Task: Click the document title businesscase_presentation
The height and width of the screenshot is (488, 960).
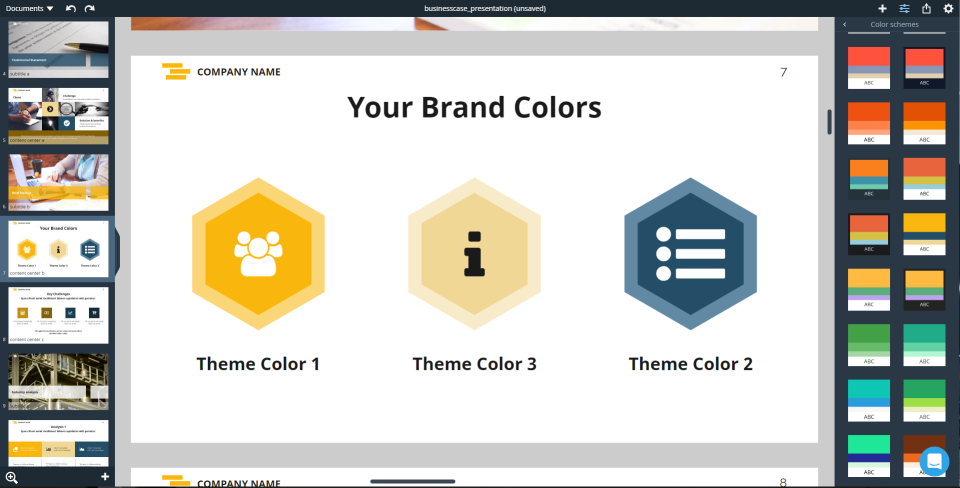Action: pyautogui.click(x=485, y=9)
